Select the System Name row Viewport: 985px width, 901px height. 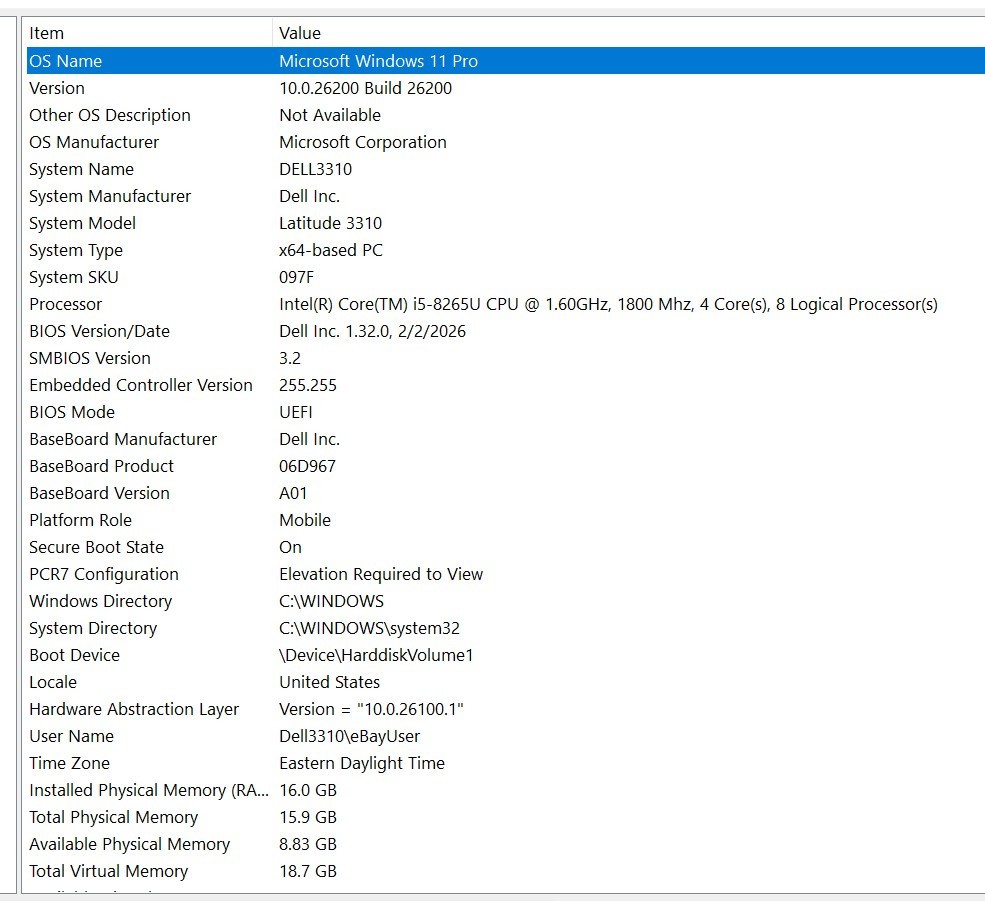pyautogui.click(x=506, y=169)
